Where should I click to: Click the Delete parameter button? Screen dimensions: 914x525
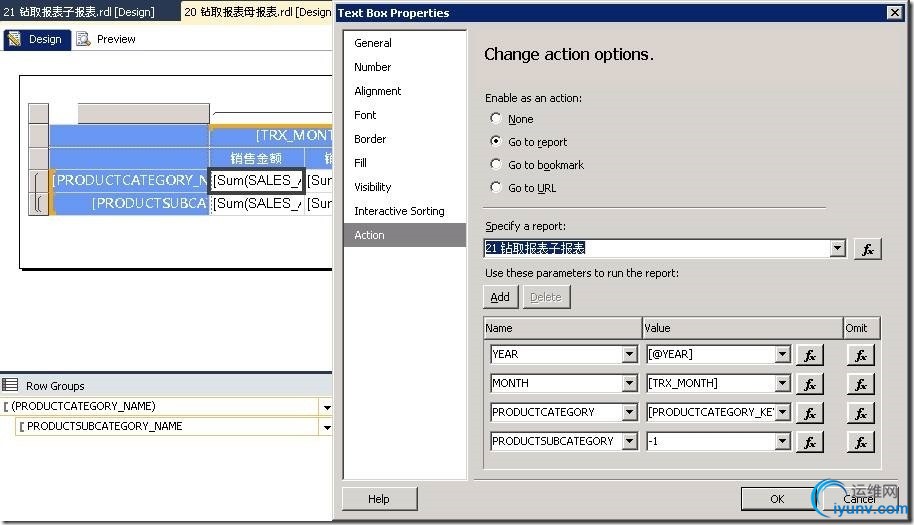pos(546,297)
